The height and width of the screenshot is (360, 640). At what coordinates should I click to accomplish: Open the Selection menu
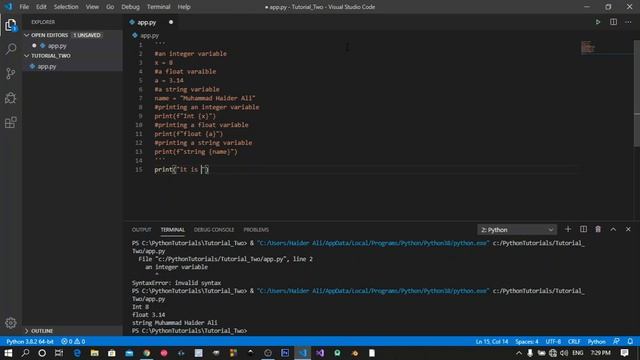pyautogui.click(x=66, y=7)
